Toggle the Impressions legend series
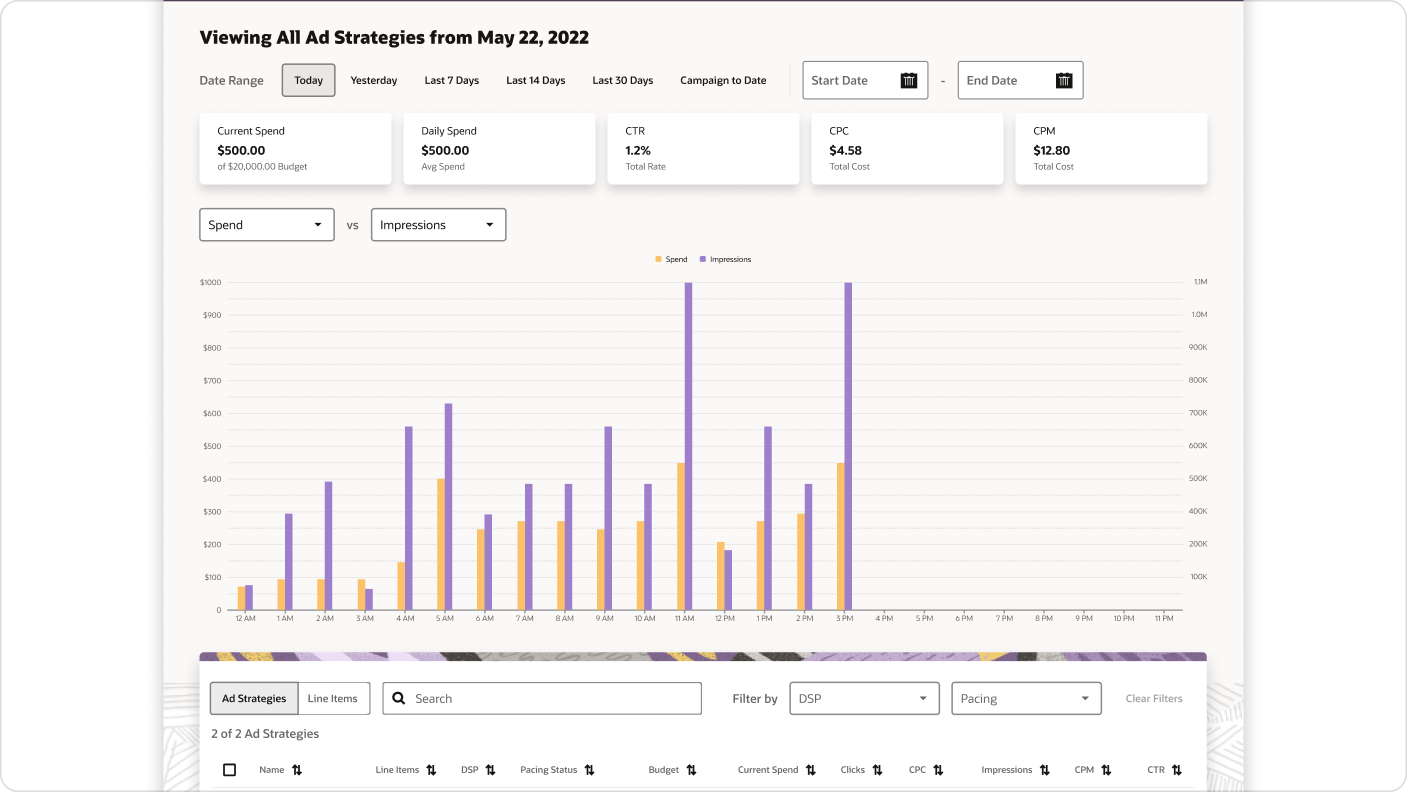1407x792 pixels. 725,259
